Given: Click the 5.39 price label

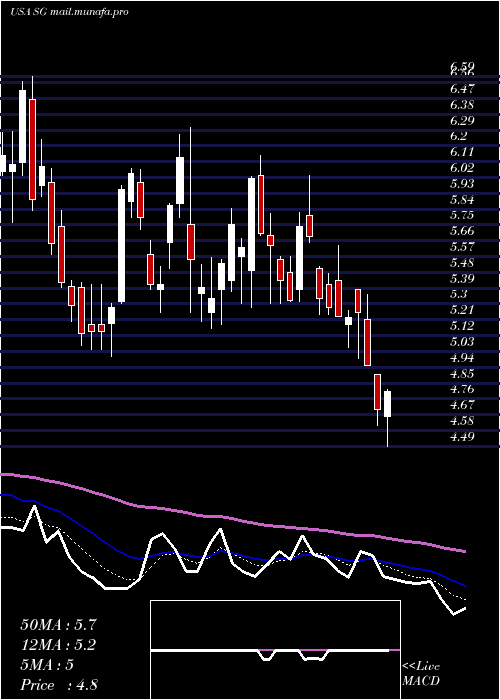Looking at the screenshot, I should pyautogui.click(x=462, y=279).
